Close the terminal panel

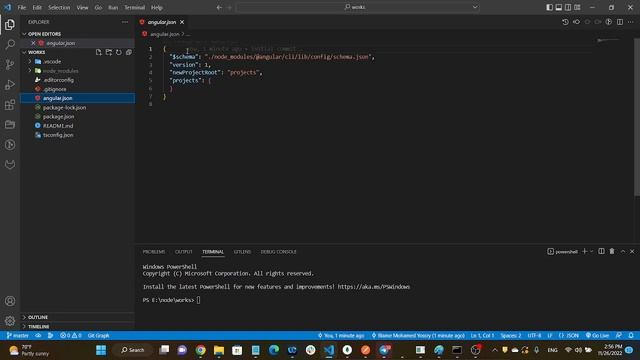click(632, 251)
